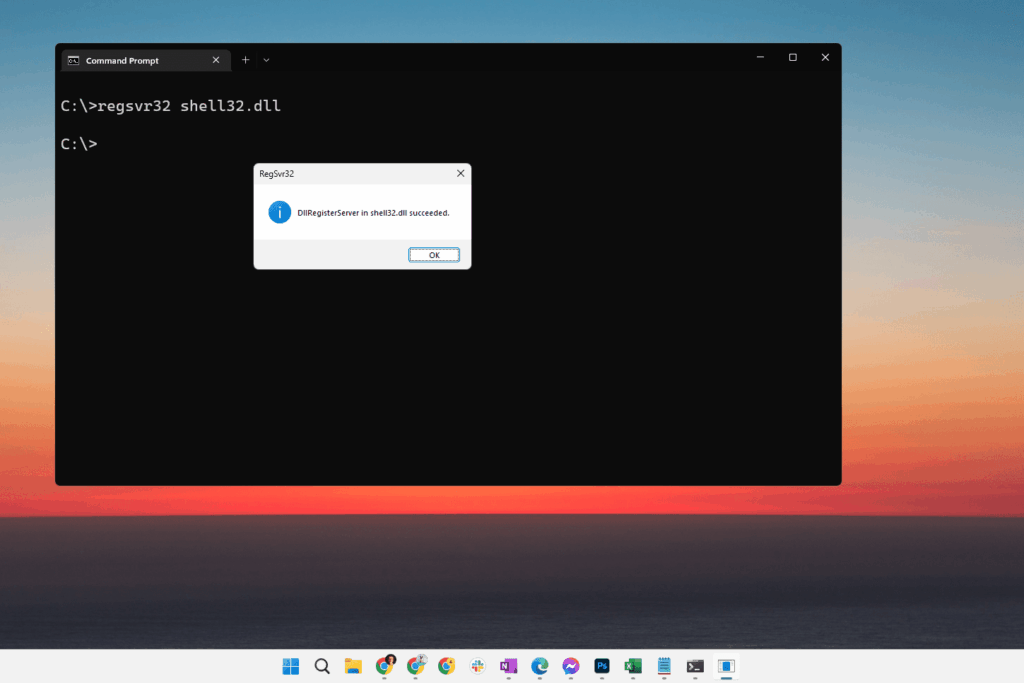The height and width of the screenshot is (683, 1024).
Task: Open File Explorer from the taskbar
Action: 353,665
